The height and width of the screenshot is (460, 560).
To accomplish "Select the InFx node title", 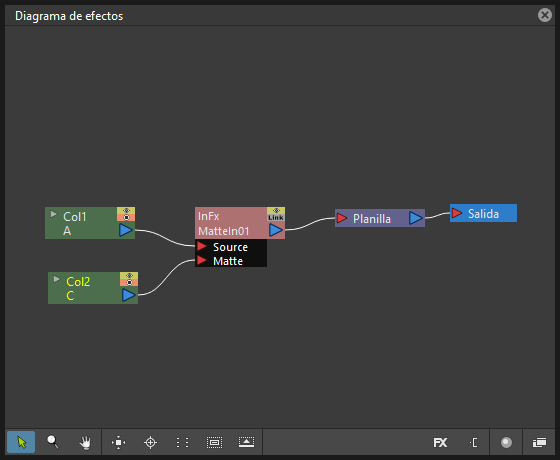I will pos(209,216).
